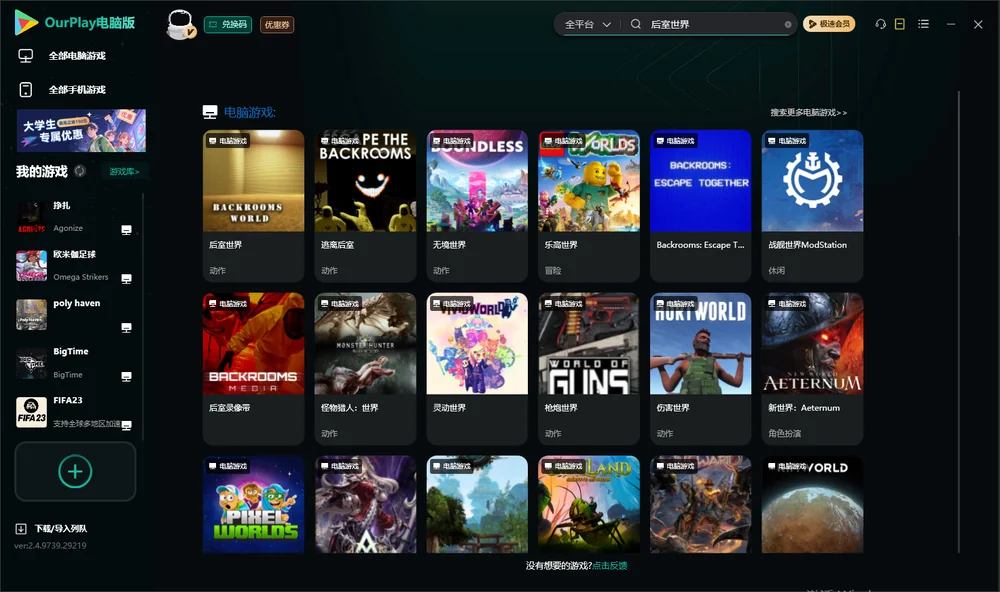Click the yellow square icon beside the headset

900,24
